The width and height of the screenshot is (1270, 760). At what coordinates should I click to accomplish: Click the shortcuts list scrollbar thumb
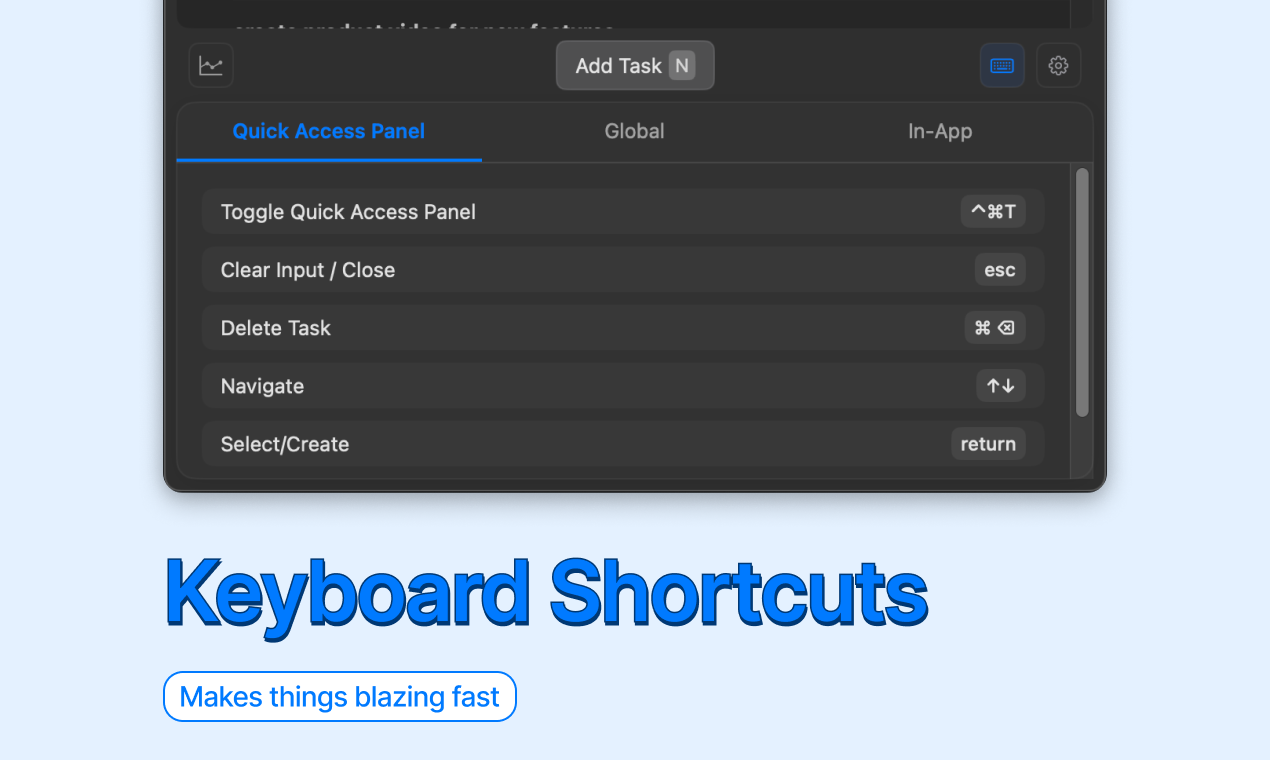point(1082,292)
